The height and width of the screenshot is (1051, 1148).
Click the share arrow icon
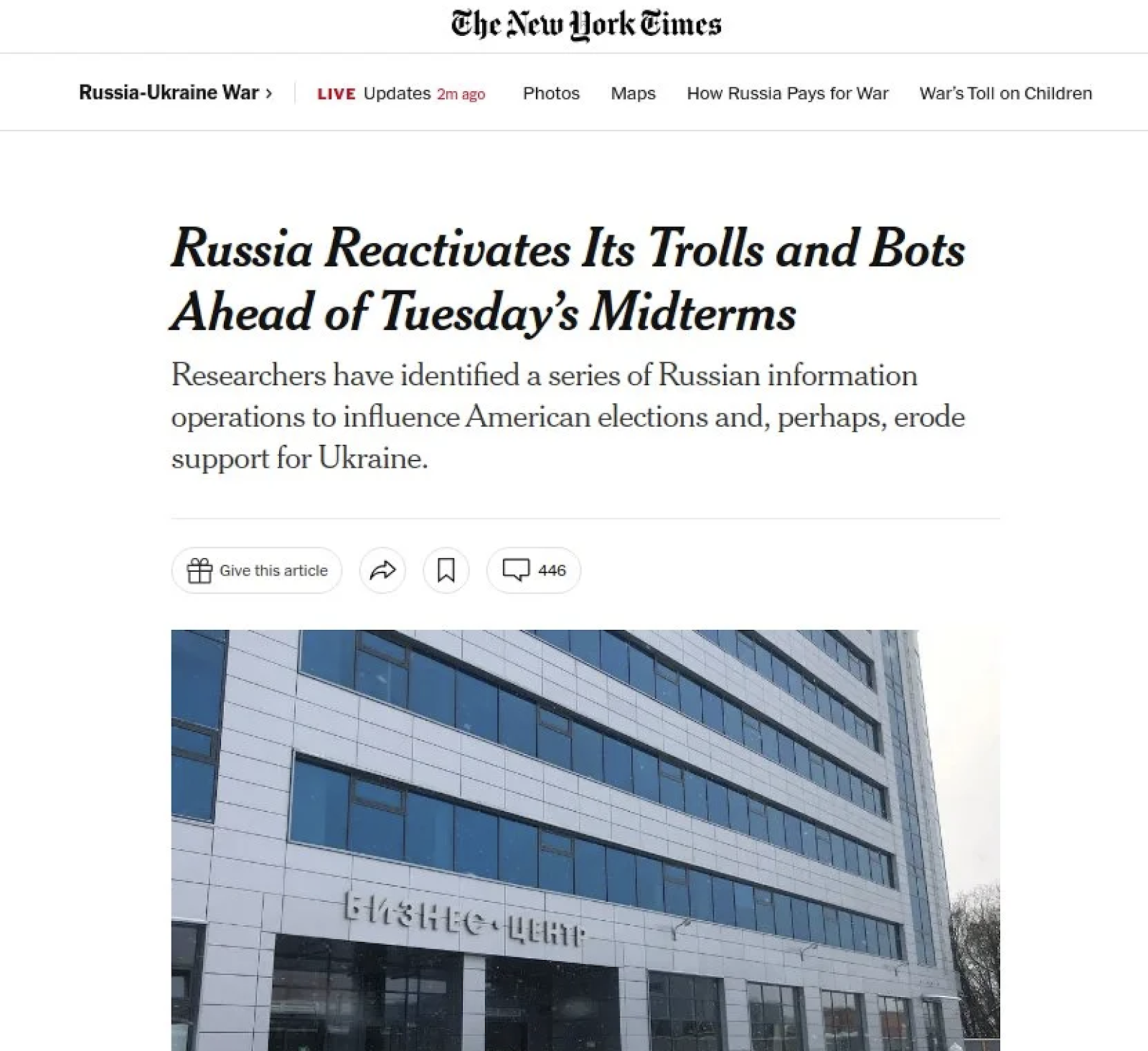382,570
